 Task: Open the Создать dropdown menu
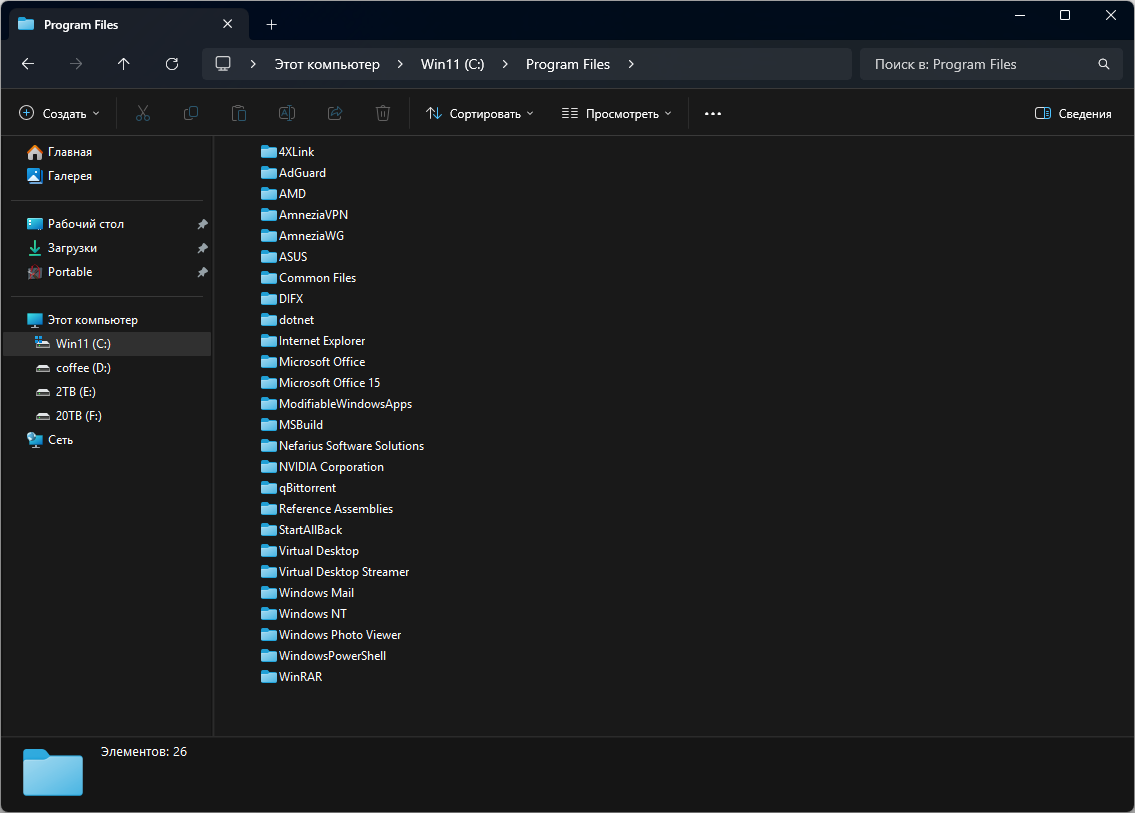click(59, 113)
